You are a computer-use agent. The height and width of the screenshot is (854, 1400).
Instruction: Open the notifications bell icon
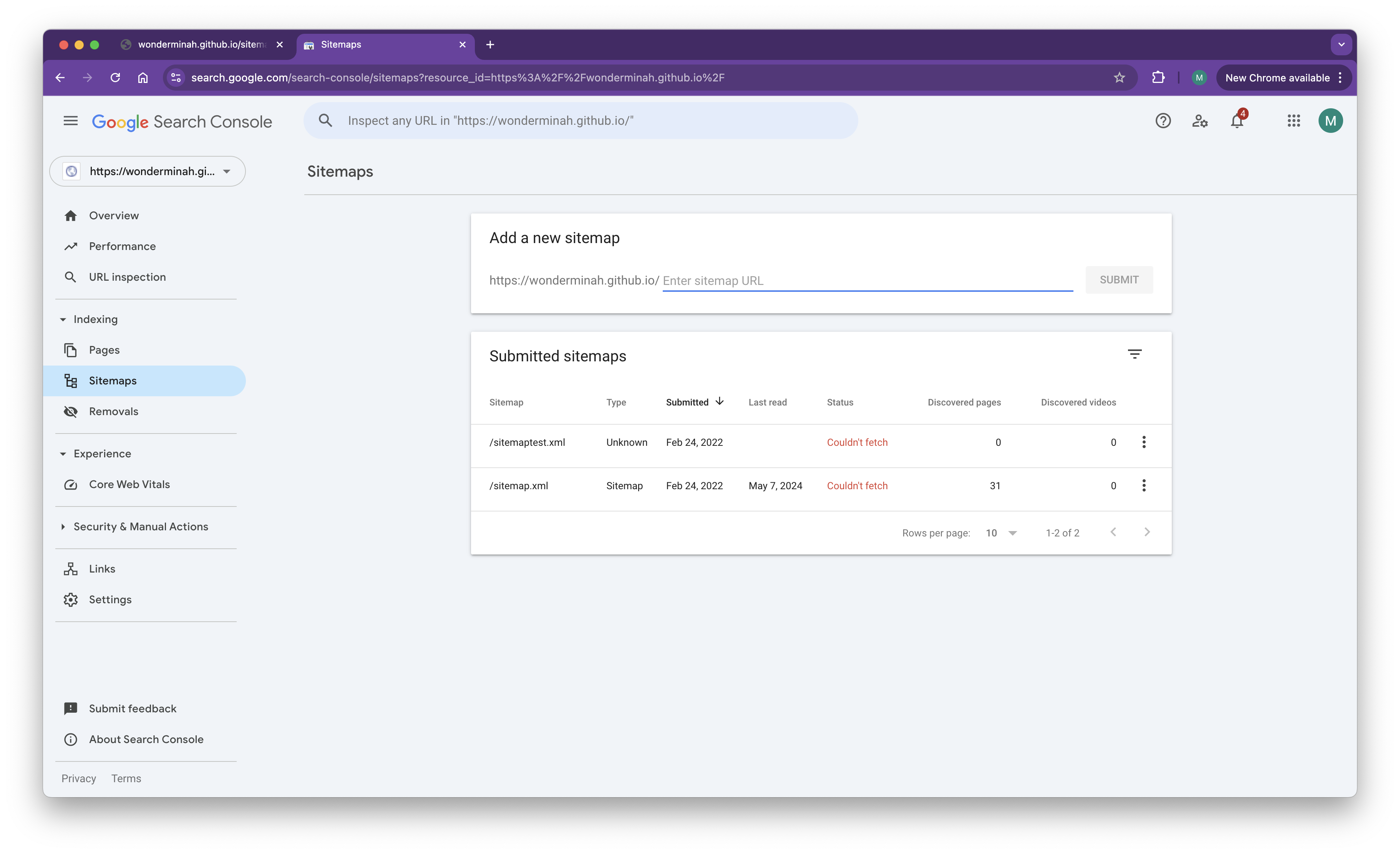click(1236, 121)
